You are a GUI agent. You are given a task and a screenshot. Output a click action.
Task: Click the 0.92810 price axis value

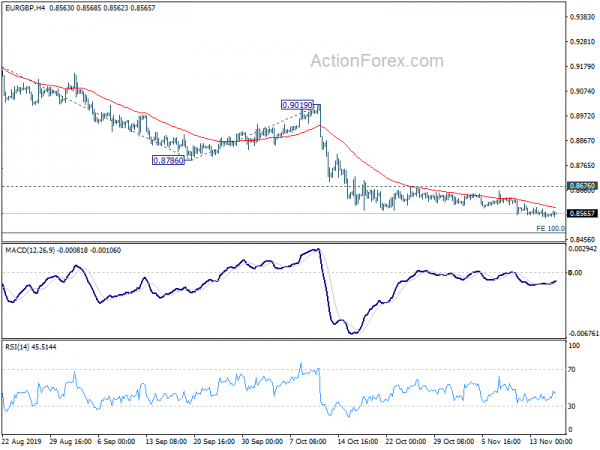(582, 42)
